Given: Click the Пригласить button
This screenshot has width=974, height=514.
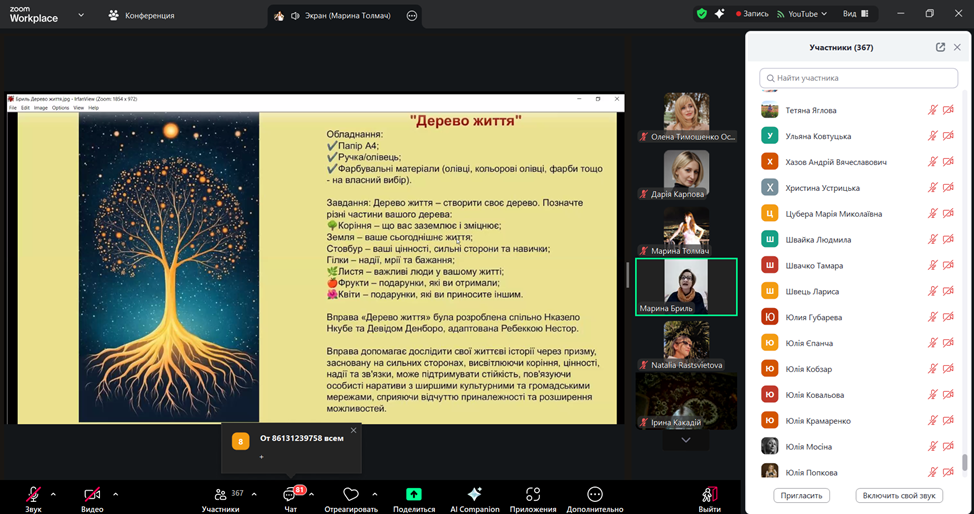Looking at the screenshot, I should point(801,495).
